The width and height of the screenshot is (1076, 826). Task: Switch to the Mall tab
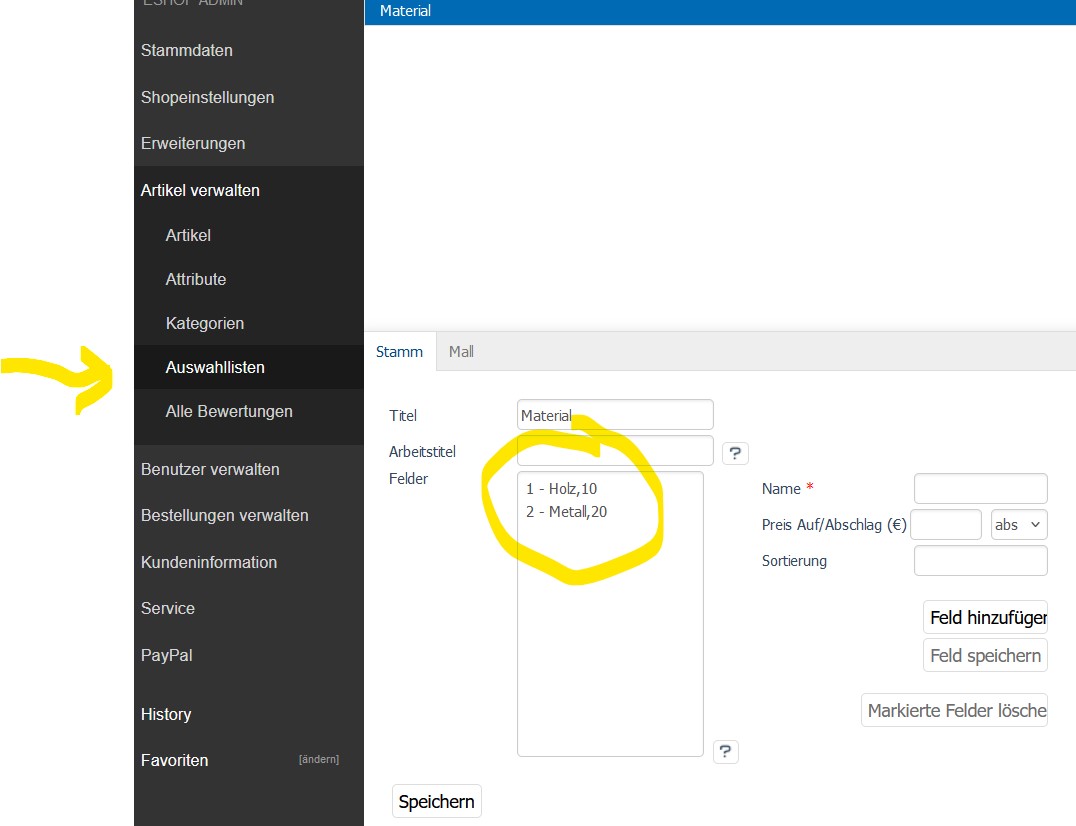tap(461, 352)
